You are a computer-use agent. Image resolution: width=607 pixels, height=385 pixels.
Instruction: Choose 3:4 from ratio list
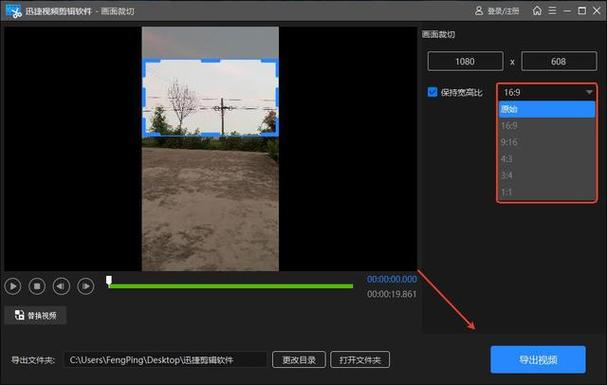[547, 176]
